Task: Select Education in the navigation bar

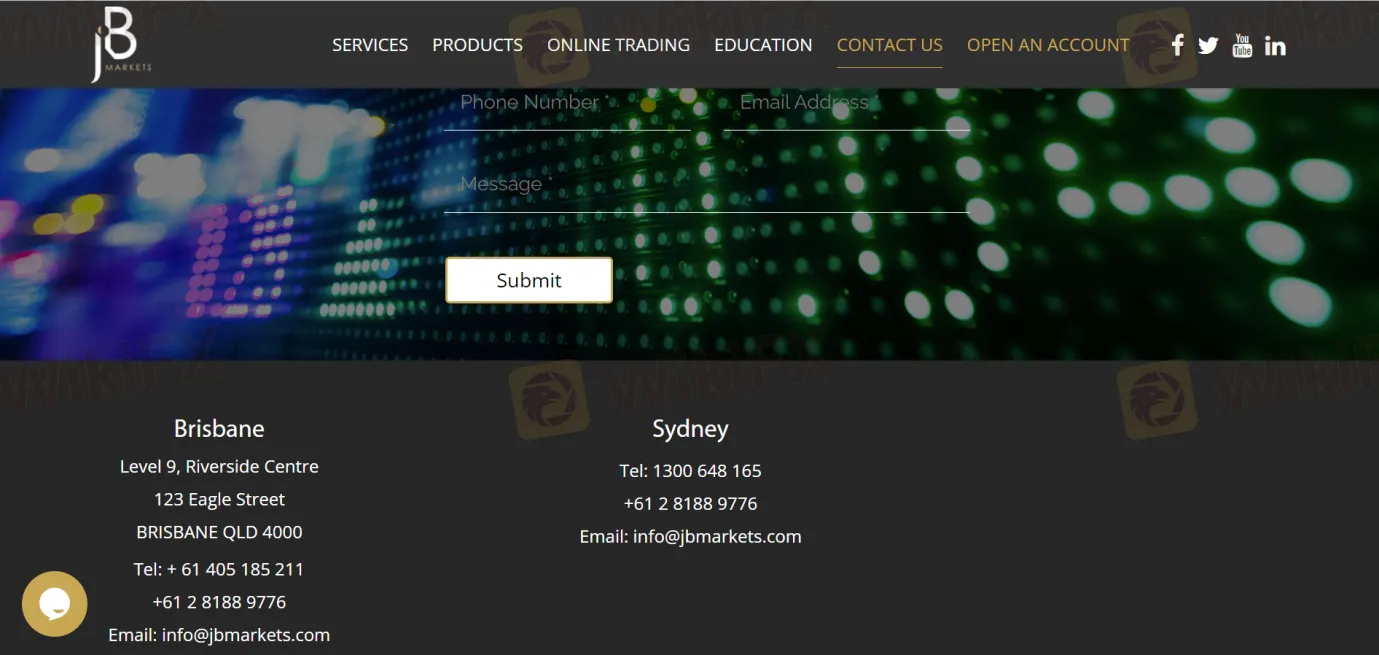Action: point(763,45)
